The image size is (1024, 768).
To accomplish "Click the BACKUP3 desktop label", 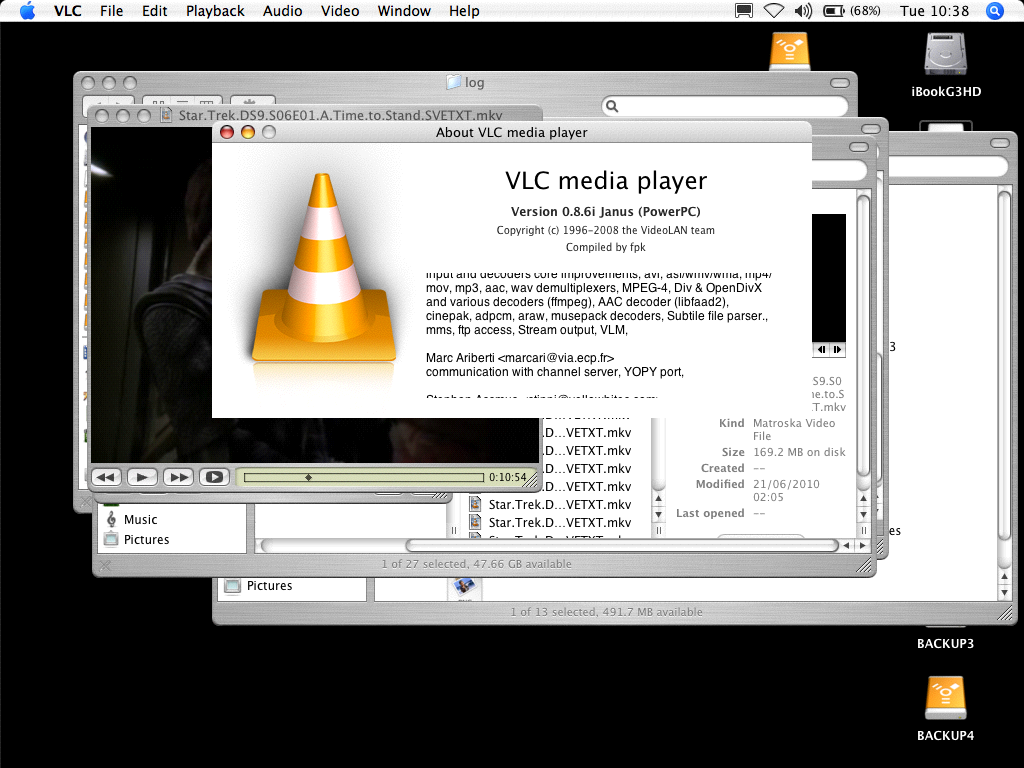I will (945, 643).
